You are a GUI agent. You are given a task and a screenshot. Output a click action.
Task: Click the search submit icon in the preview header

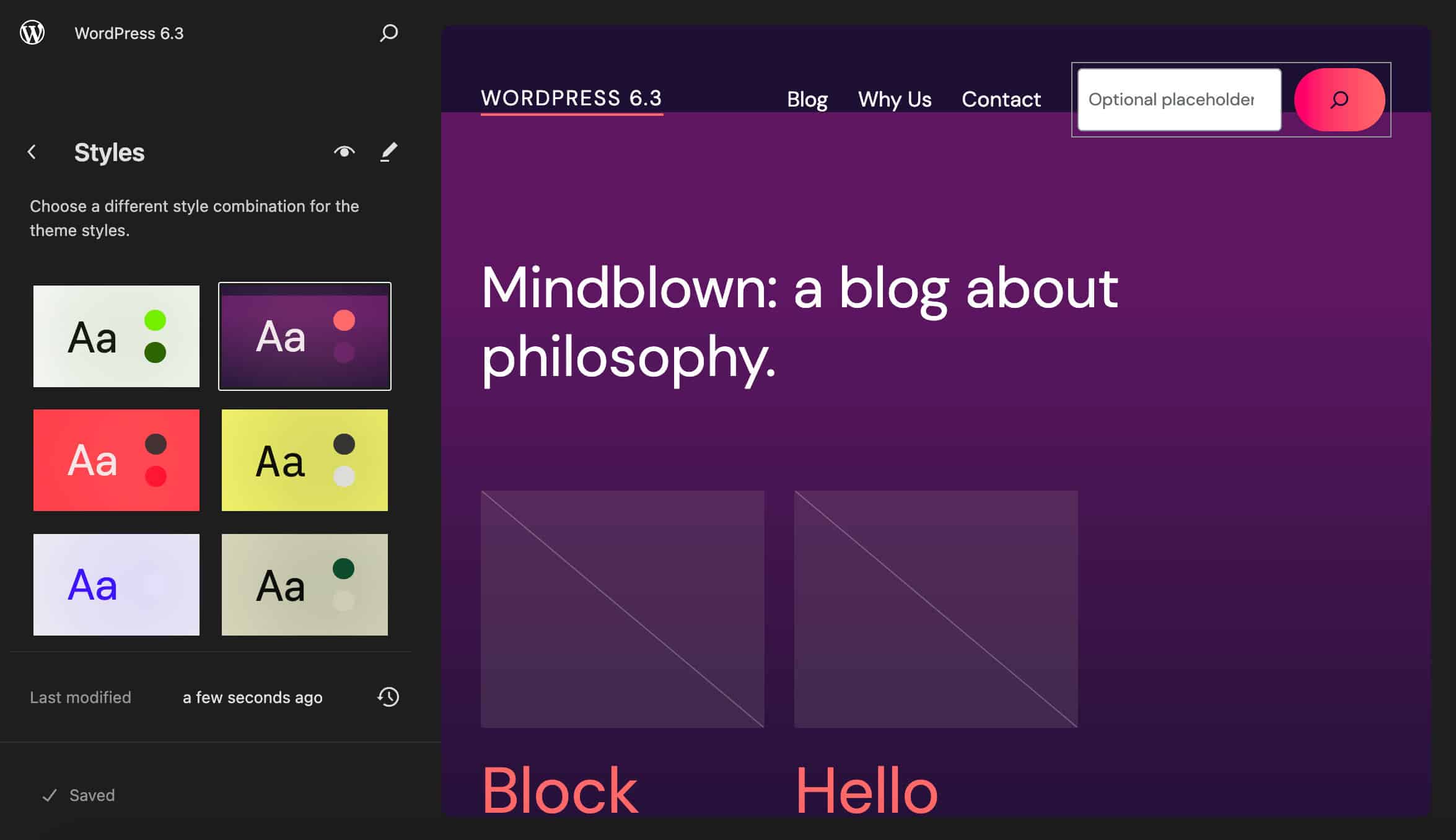pos(1339,99)
